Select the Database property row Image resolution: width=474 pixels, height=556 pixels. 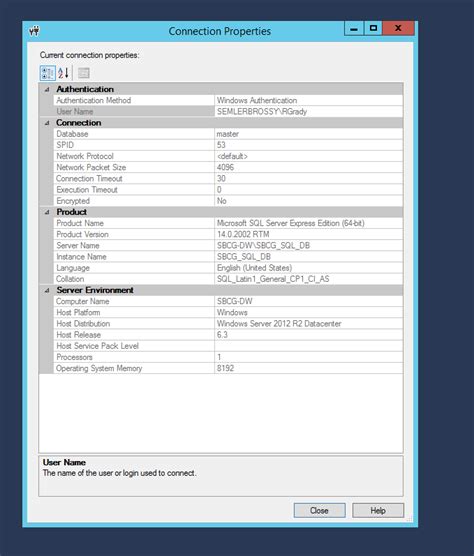(x=228, y=134)
